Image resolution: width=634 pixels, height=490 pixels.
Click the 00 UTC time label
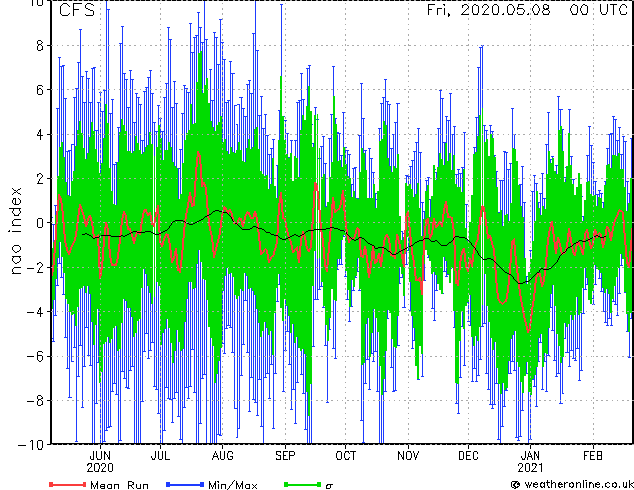coord(598,10)
